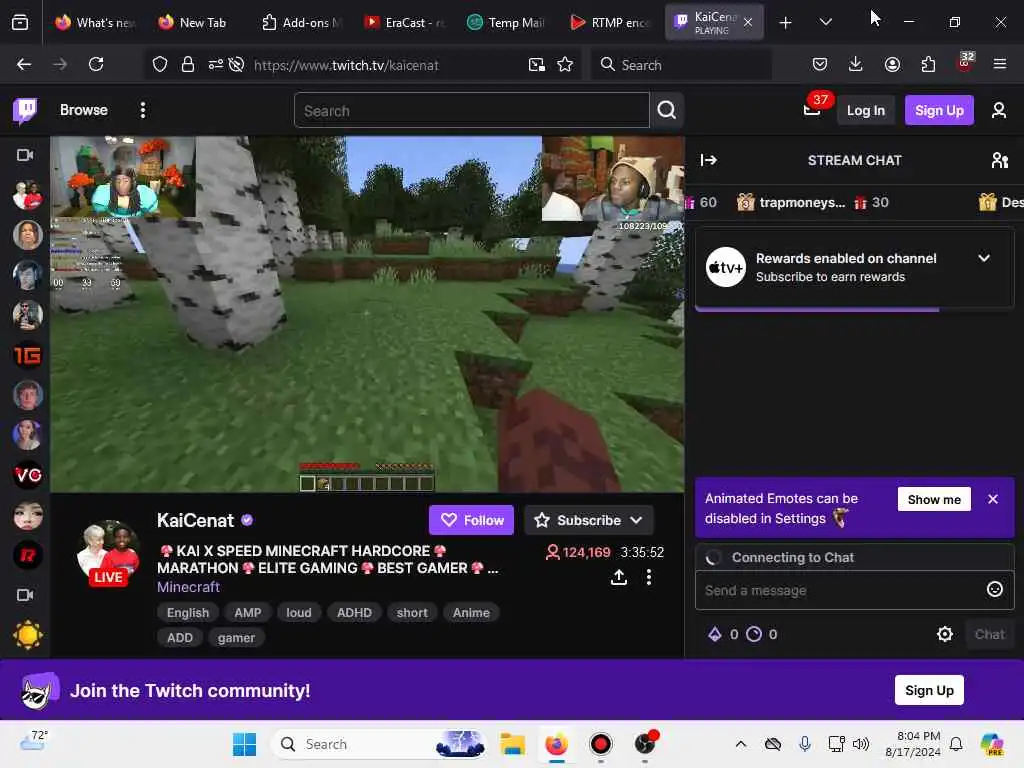1024x768 pixels.
Task: Open Firefox downloads panel
Action: 856,64
